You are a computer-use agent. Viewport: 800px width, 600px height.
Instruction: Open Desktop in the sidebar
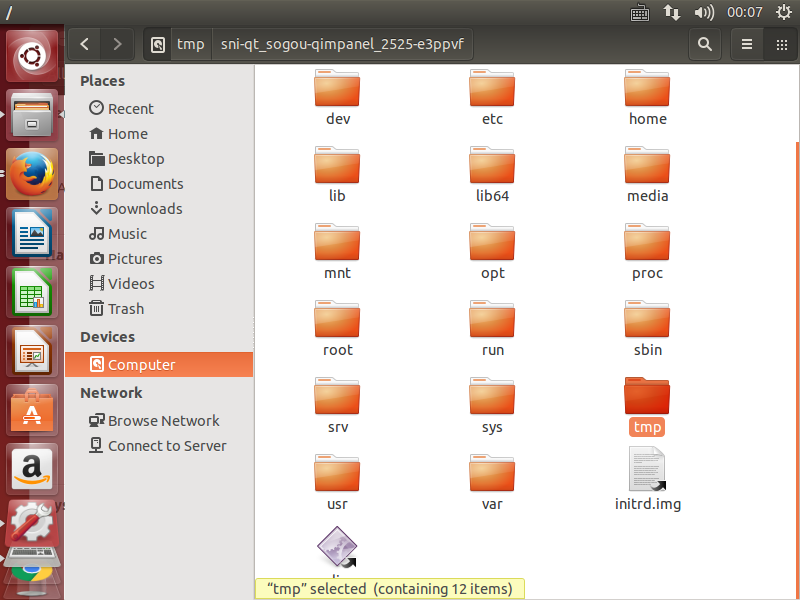pos(159,159)
